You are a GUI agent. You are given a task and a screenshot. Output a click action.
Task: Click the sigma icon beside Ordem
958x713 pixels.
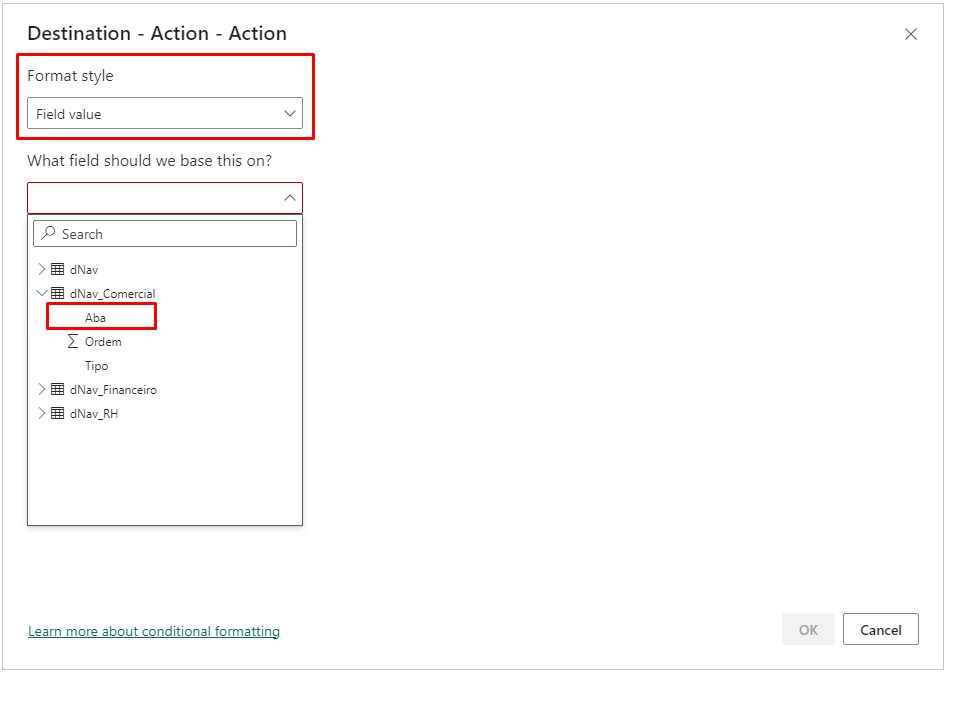pos(72,341)
